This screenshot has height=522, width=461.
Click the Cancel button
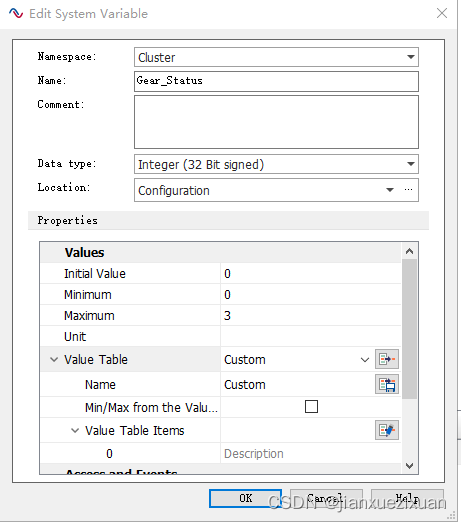click(326, 498)
